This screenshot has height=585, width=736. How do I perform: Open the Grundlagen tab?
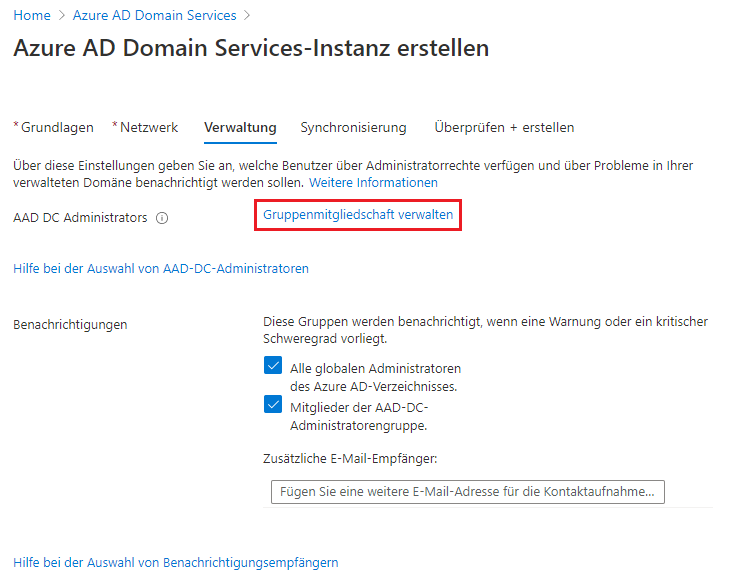(54, 127)
